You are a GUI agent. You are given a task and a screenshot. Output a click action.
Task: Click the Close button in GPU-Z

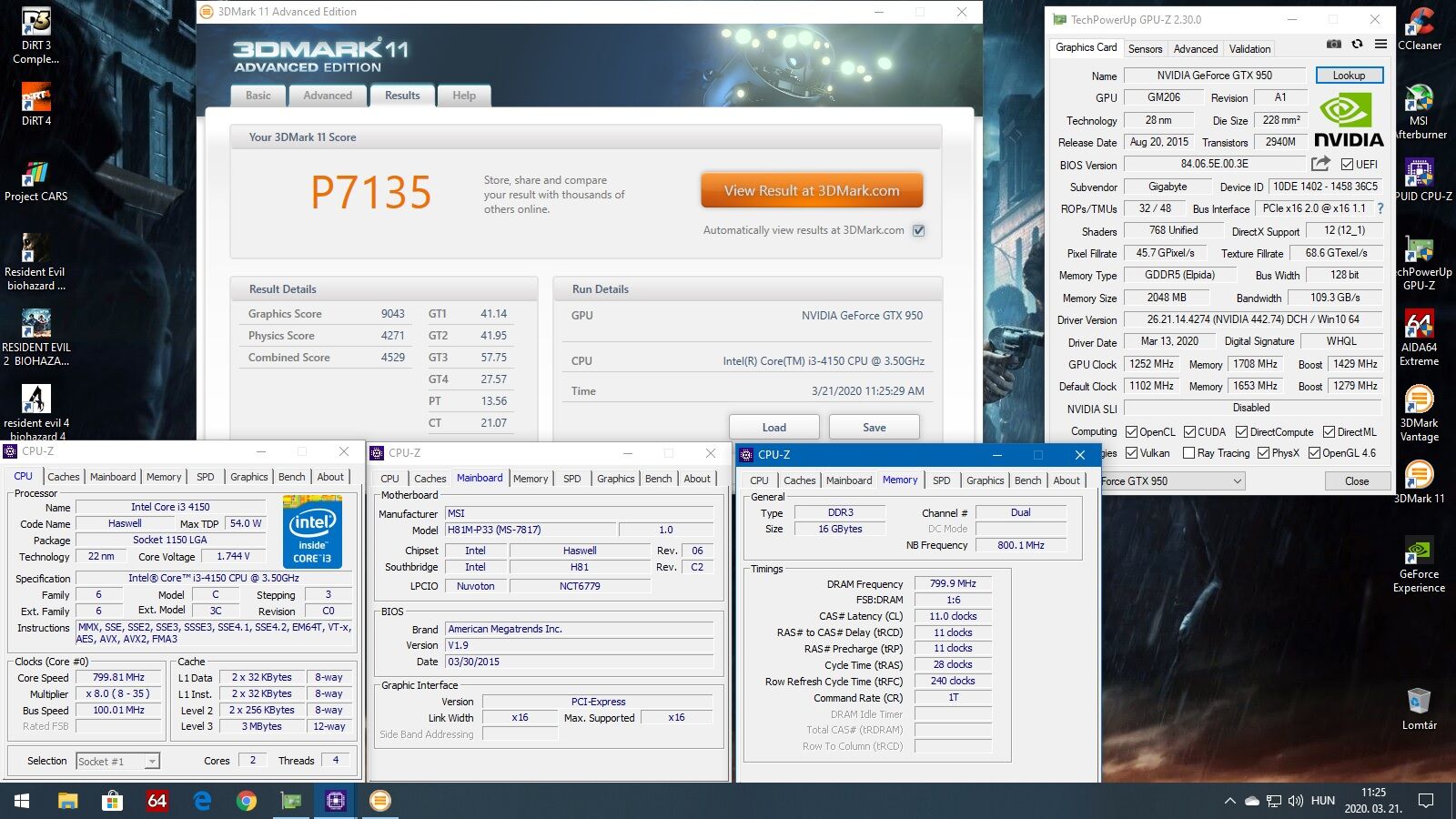click(x=1357, y=481)
